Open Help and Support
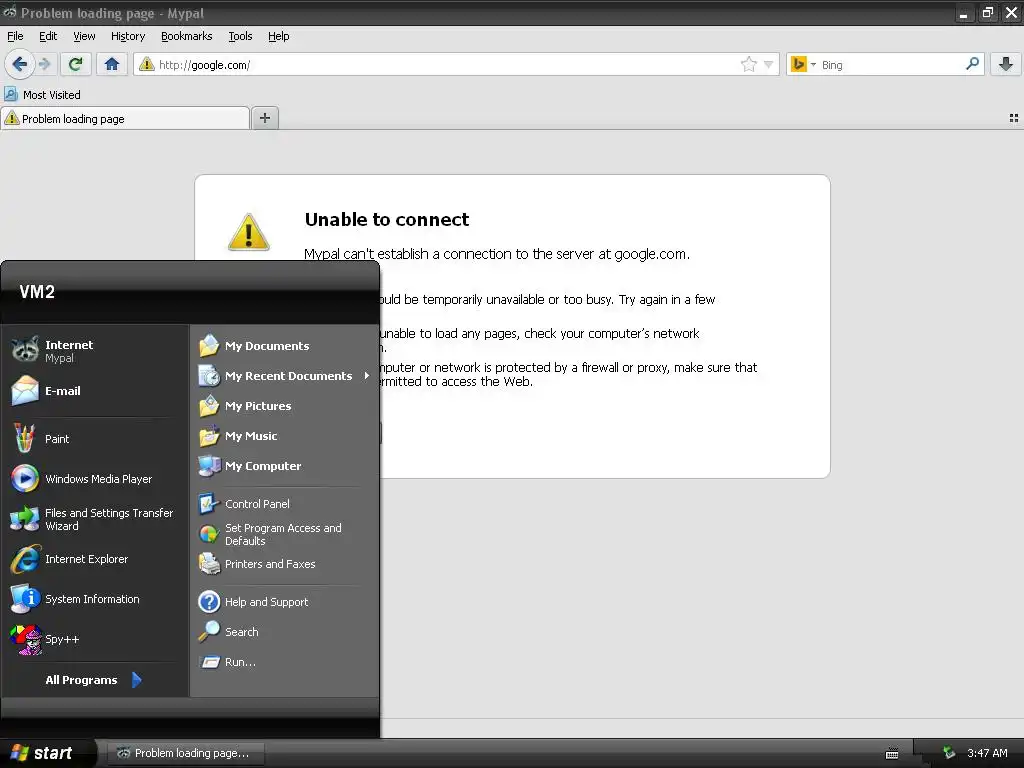Image resolution: width=1024 pixels, height=768 pixels. click(285, 601)
